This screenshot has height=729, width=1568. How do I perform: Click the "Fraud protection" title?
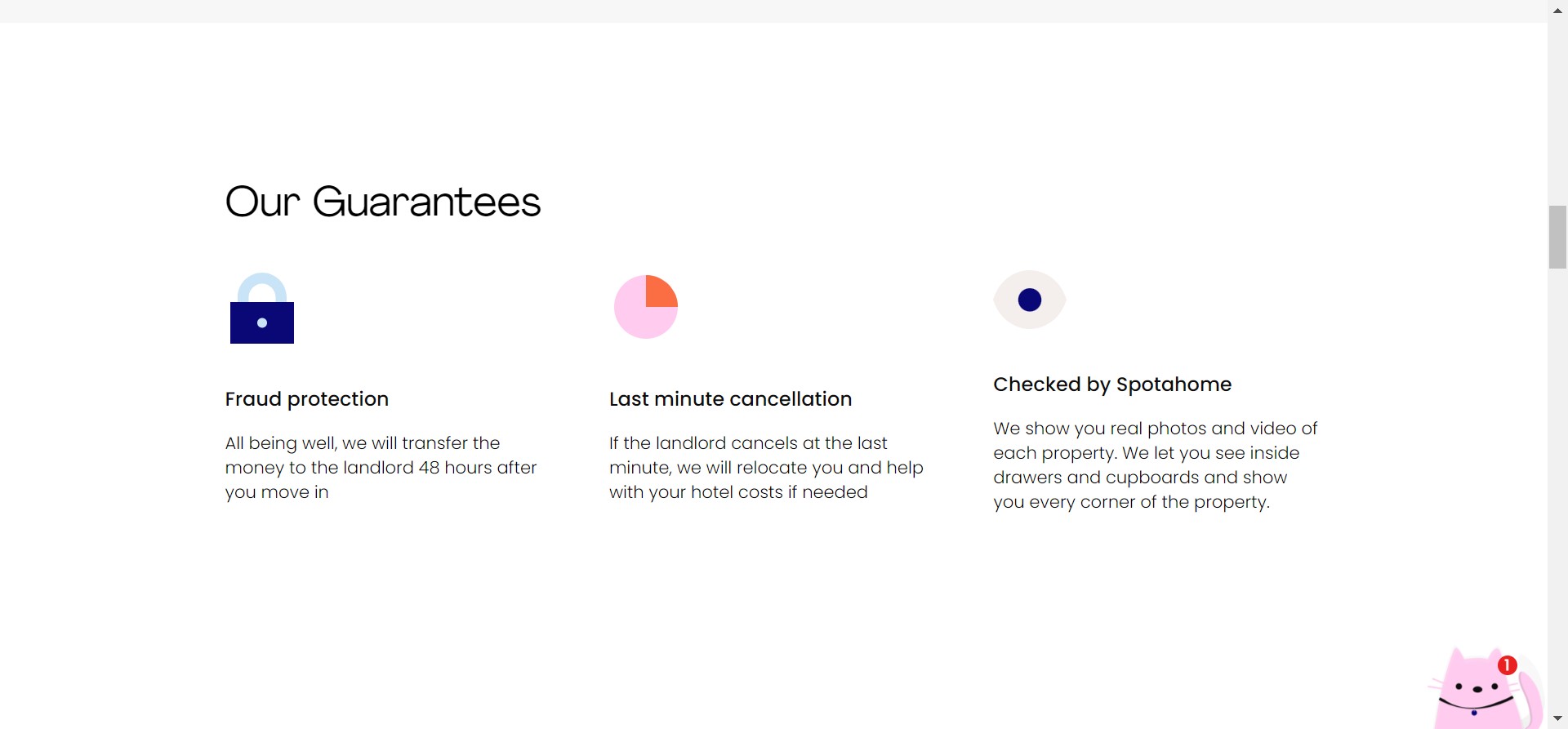(306, 399)
